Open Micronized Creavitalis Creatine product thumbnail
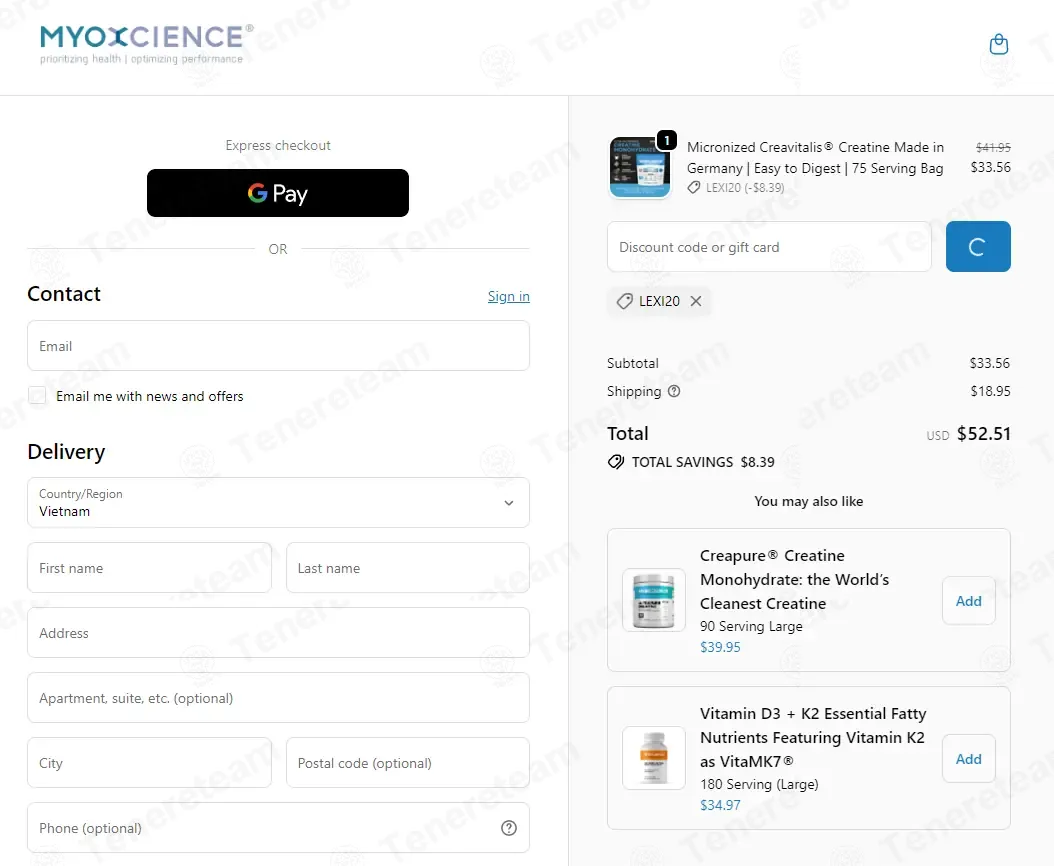This screenshot has width=1054, height=866. click(639, 167)
